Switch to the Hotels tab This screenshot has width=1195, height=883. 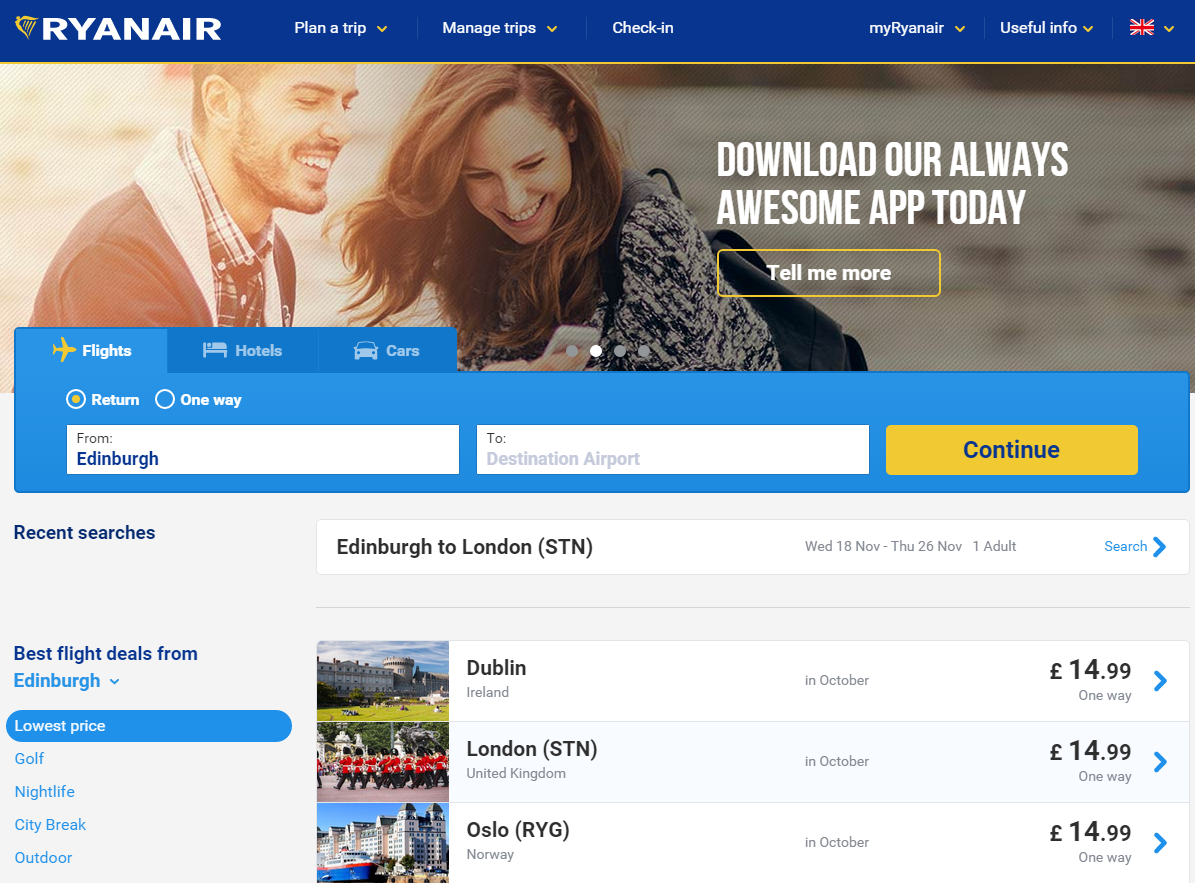(242, 350)
